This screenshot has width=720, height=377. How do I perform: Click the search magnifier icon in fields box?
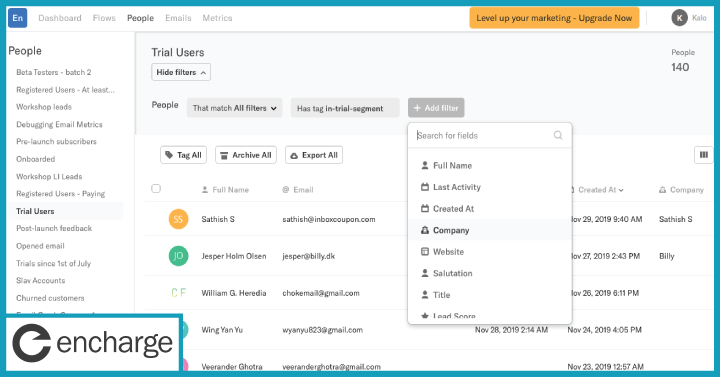click(558, 135)
